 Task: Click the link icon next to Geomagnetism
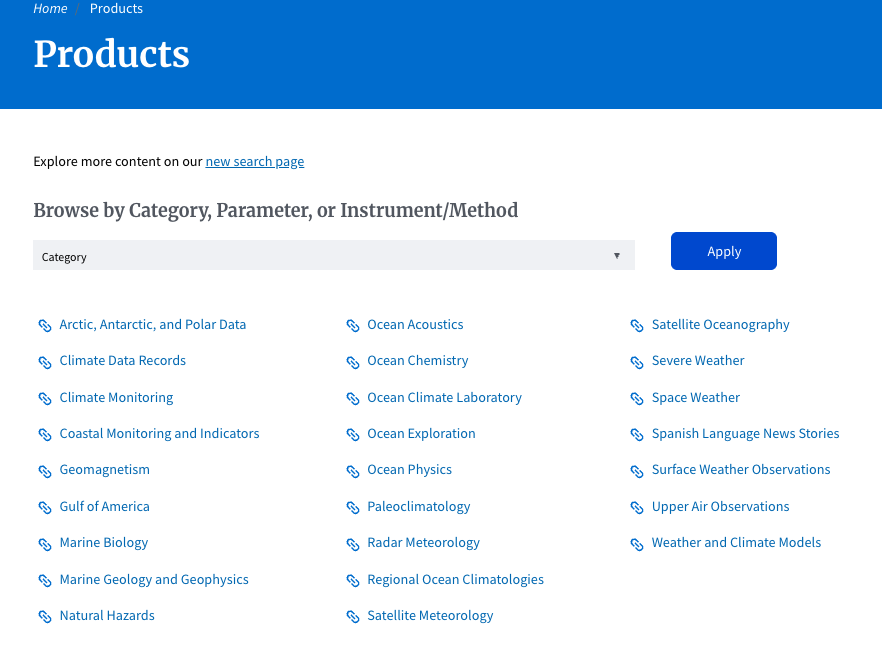(x=45, y=471)
